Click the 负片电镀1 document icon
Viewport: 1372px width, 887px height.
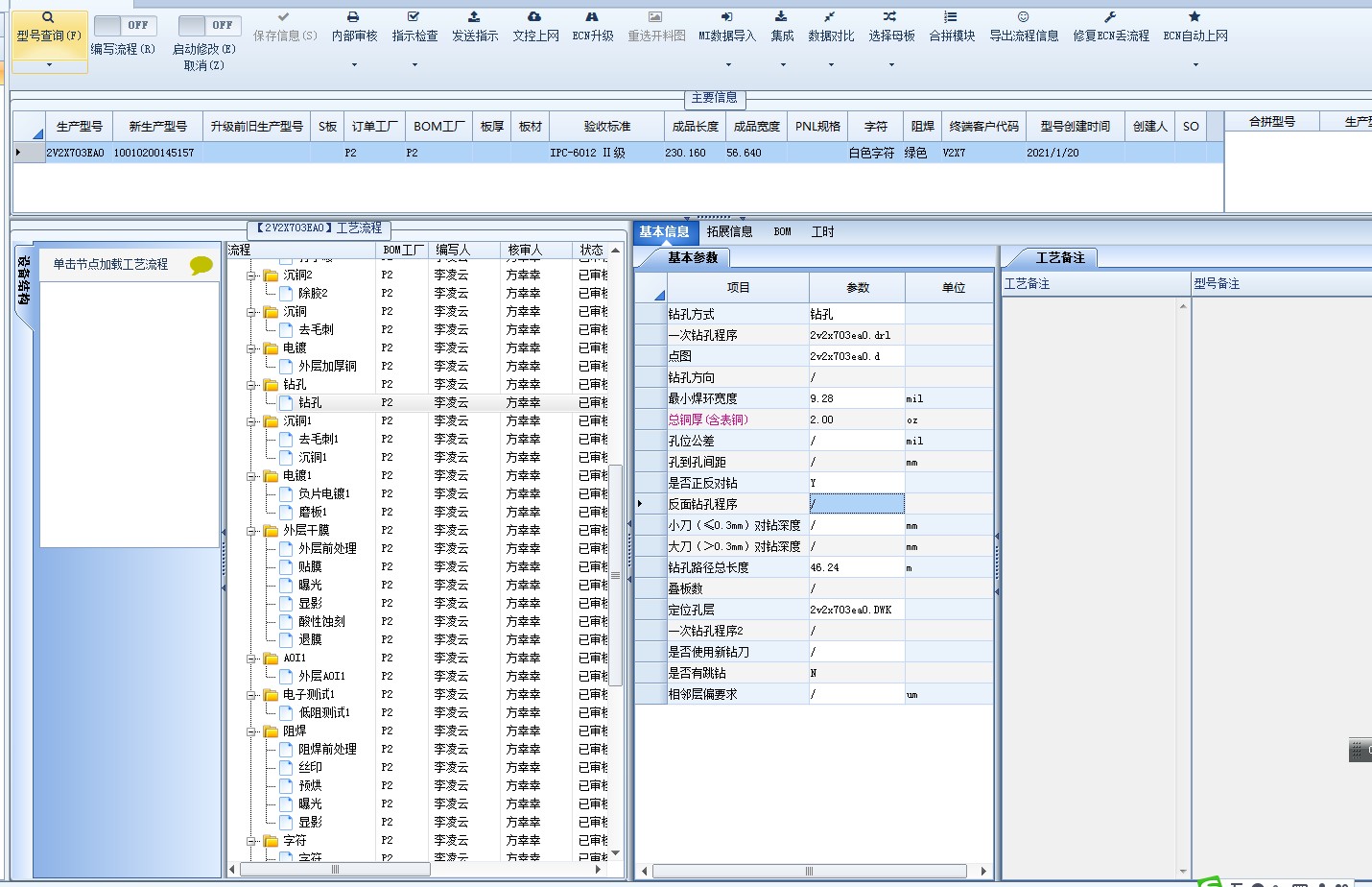286,493
